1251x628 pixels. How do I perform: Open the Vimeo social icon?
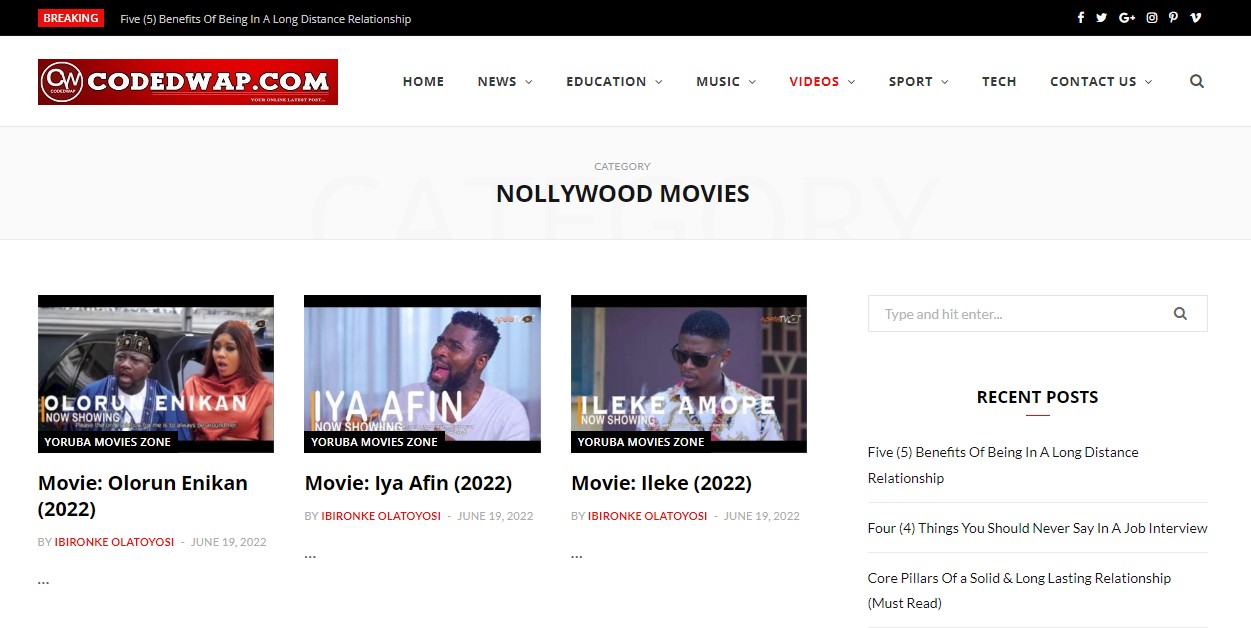(x=1196, y=18)
